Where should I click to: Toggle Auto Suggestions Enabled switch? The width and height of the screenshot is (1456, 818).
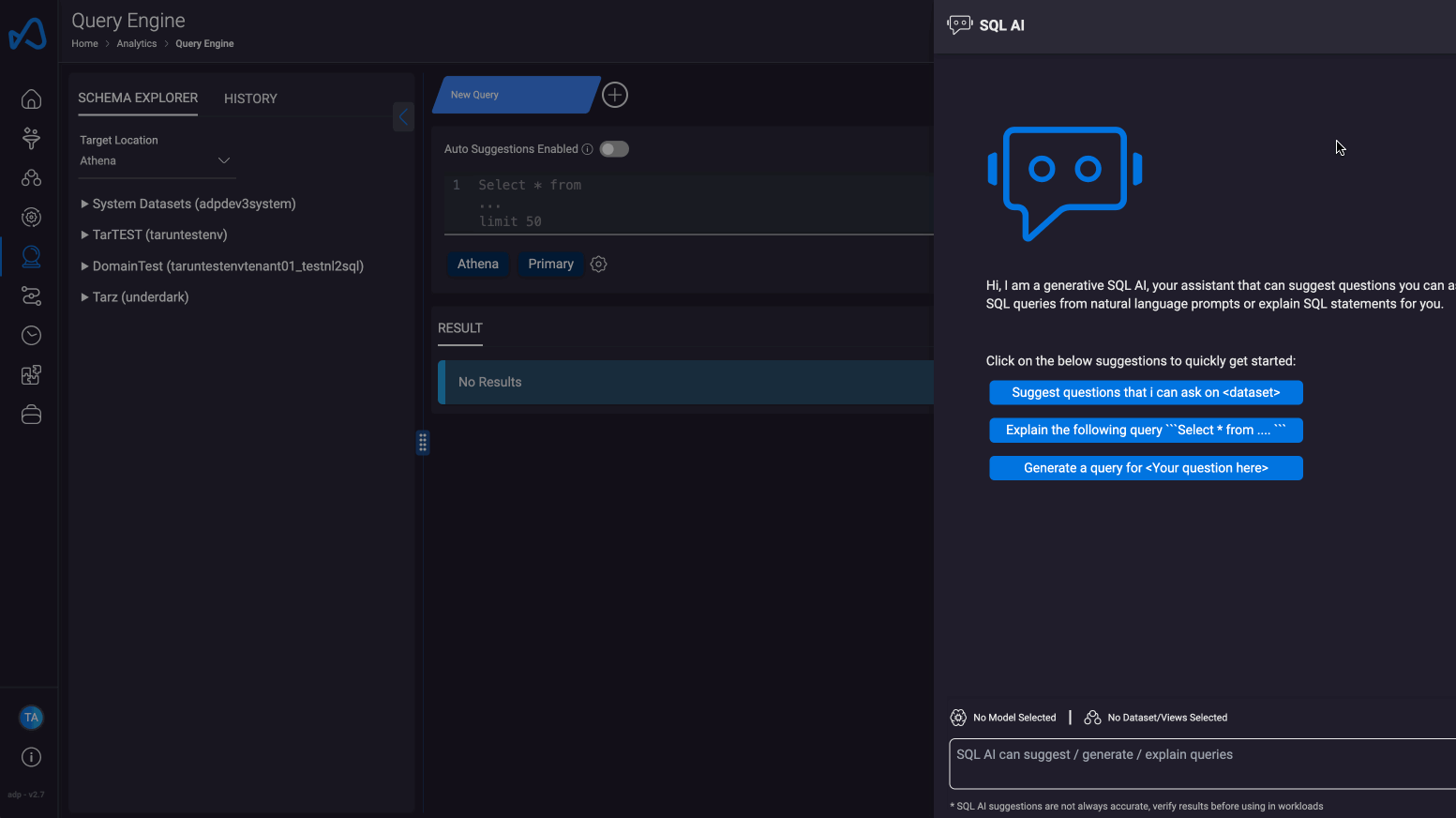pos(614,149)
